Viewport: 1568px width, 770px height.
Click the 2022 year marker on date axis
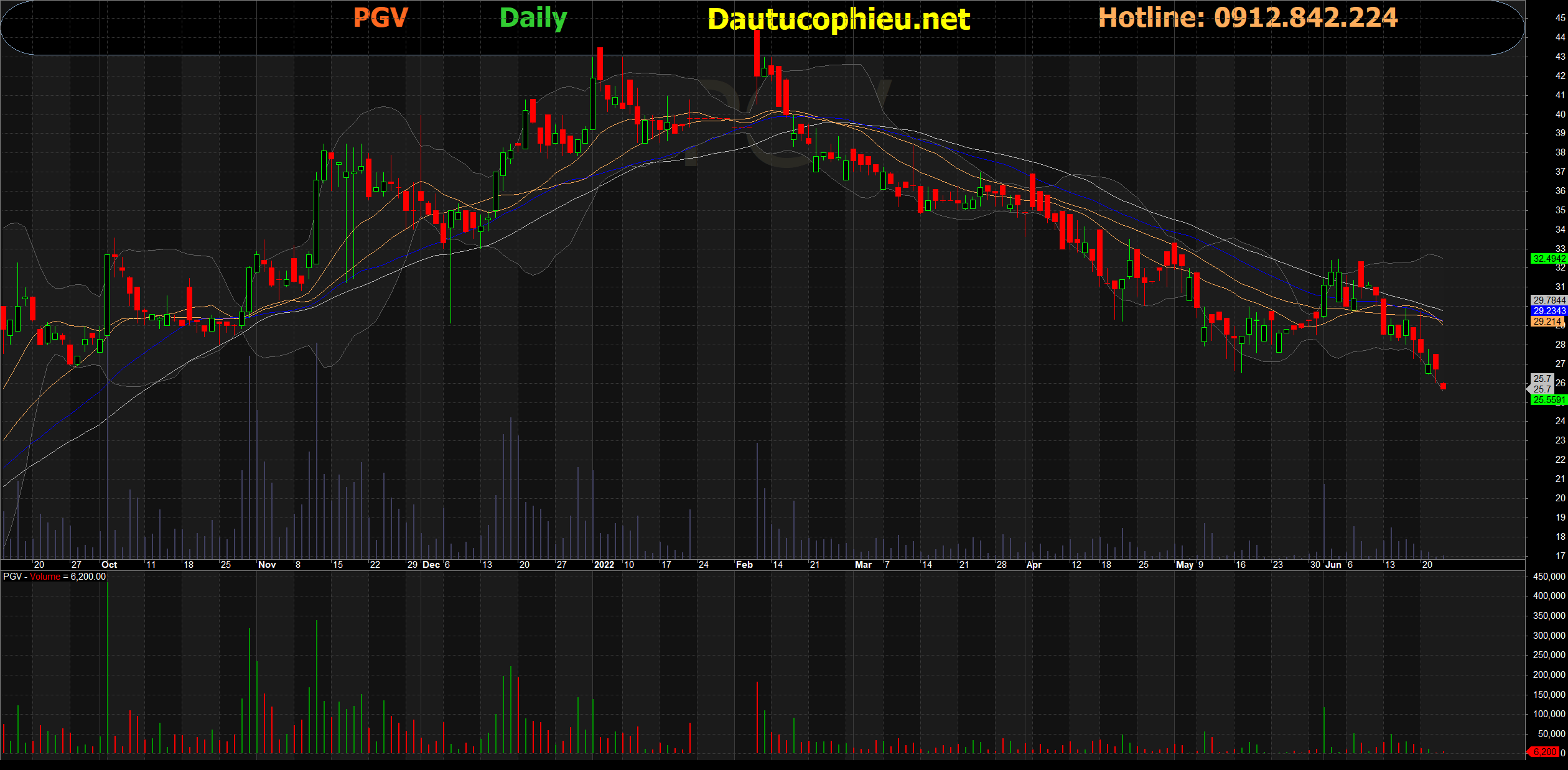coord(604,565)
